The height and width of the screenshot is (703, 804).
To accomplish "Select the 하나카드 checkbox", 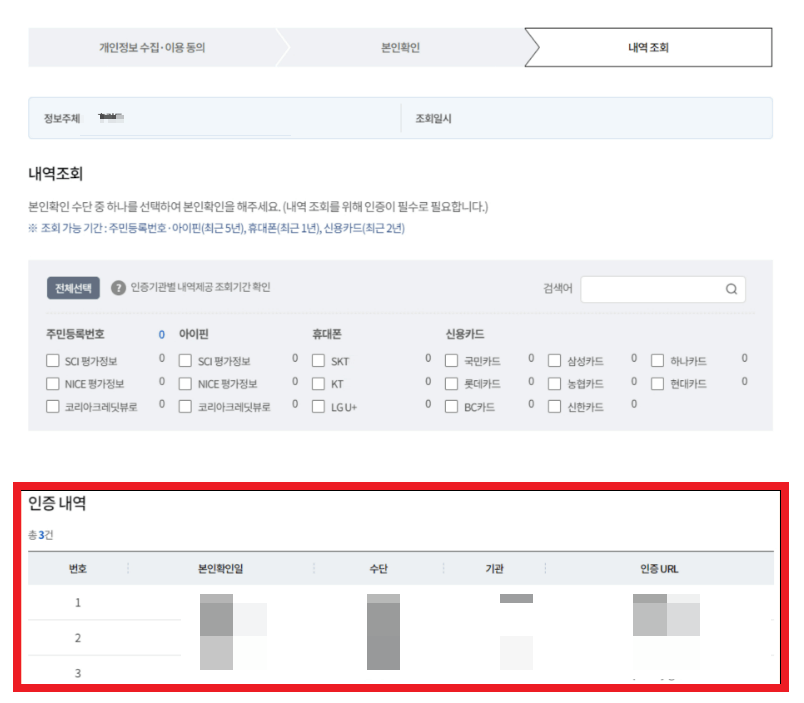I will pyautogui.click(x=657, y=360).
